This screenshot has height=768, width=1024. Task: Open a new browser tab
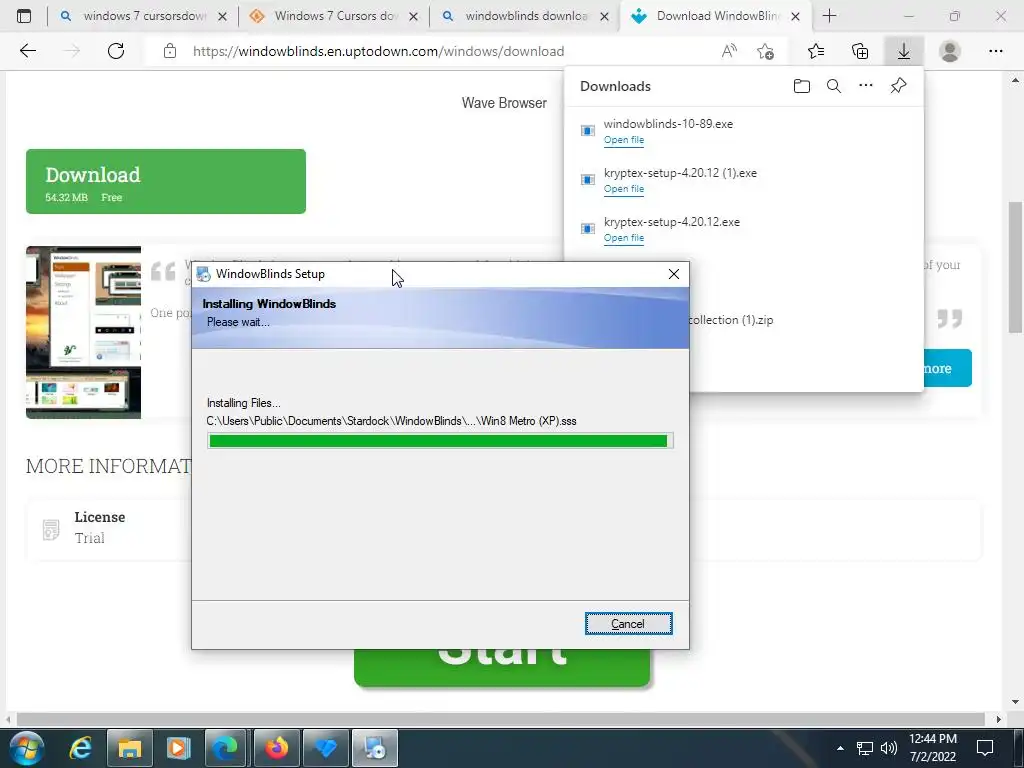point(829,16)
